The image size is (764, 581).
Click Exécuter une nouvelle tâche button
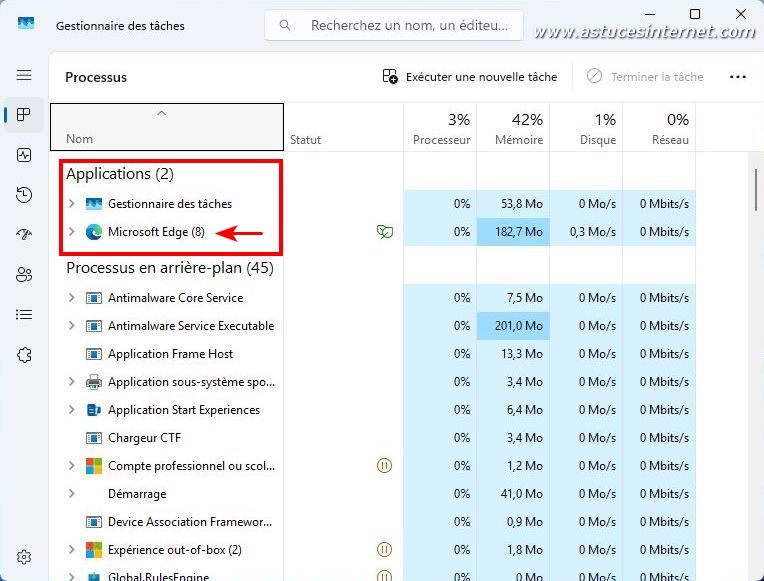point(469,77)
